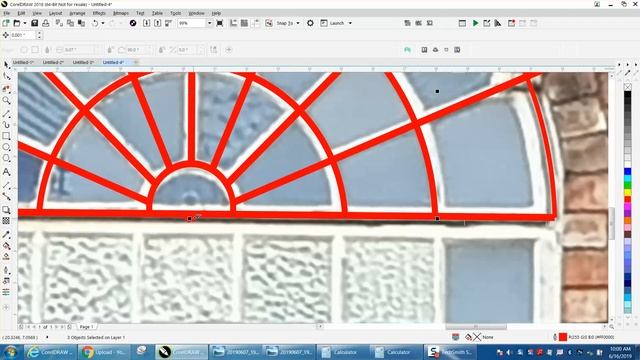640x360 pixels.
Task: Select the Rectangle tool
Action: 6,136
